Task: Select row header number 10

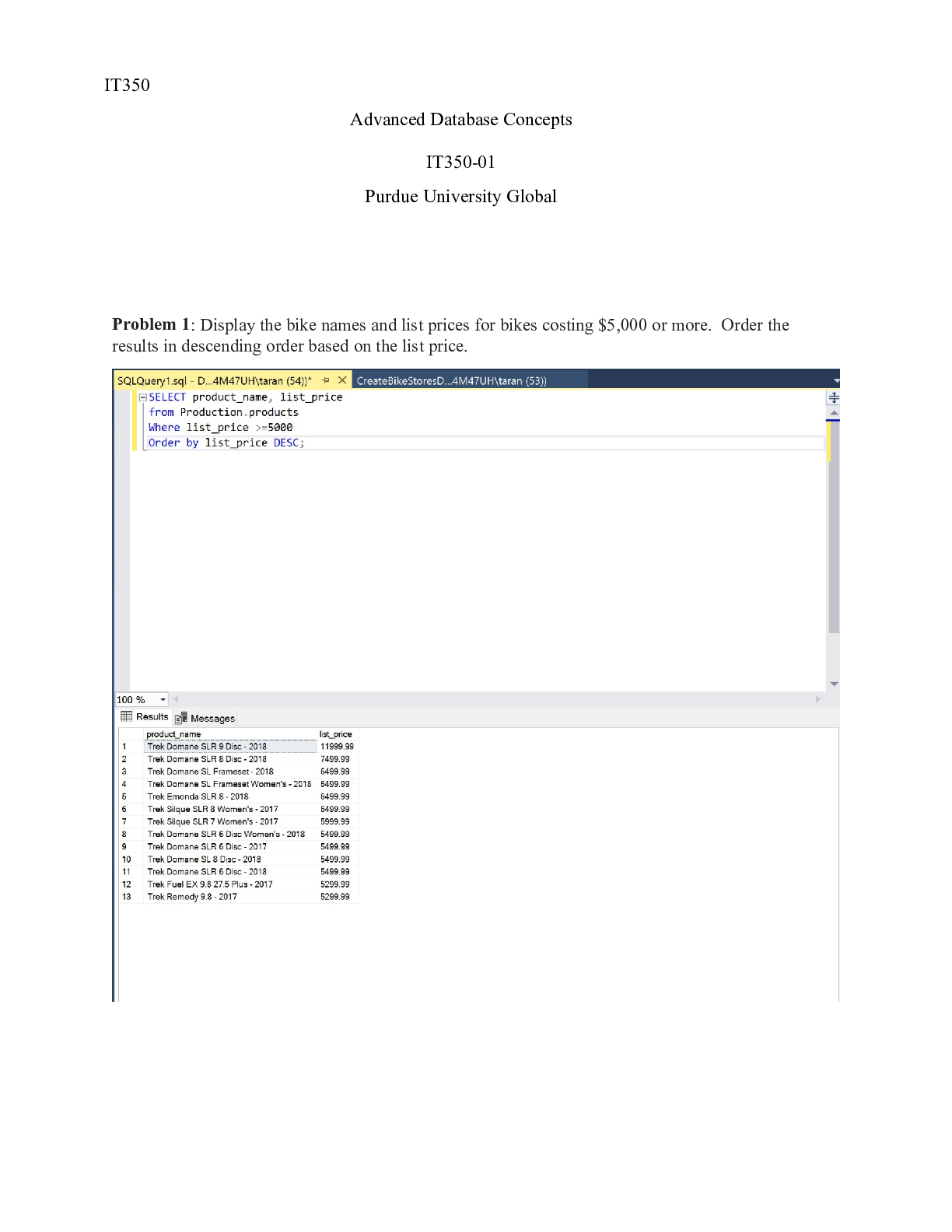Action: coord(131,859)
